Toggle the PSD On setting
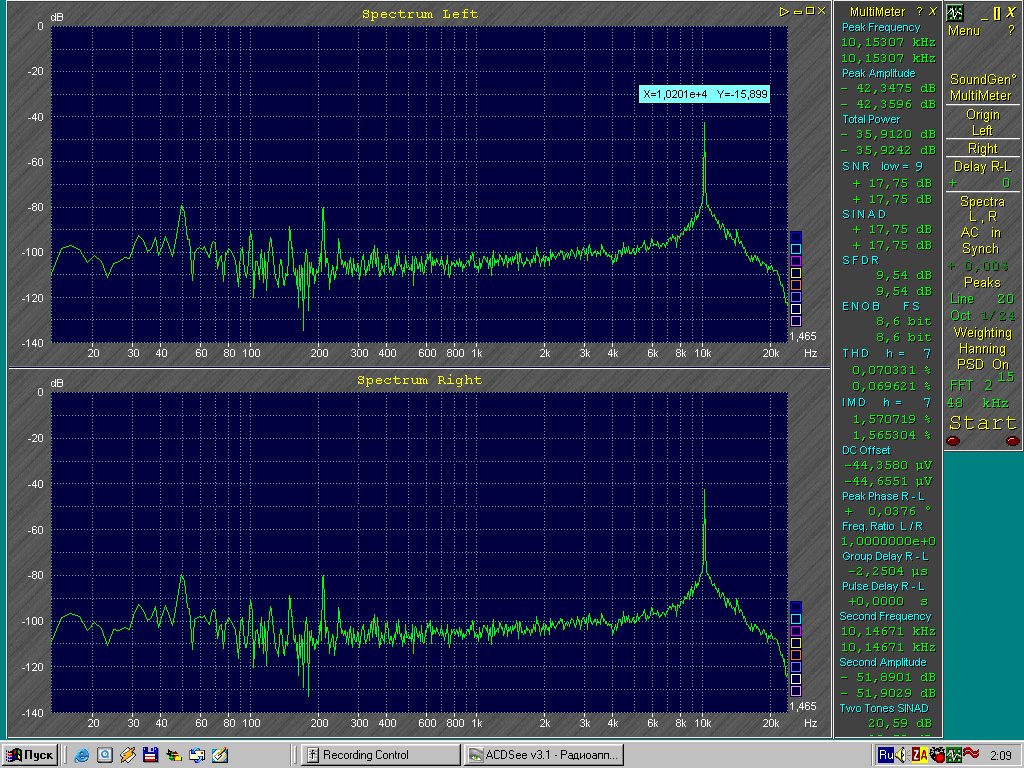1024x768 pixels. click(982, 365)
